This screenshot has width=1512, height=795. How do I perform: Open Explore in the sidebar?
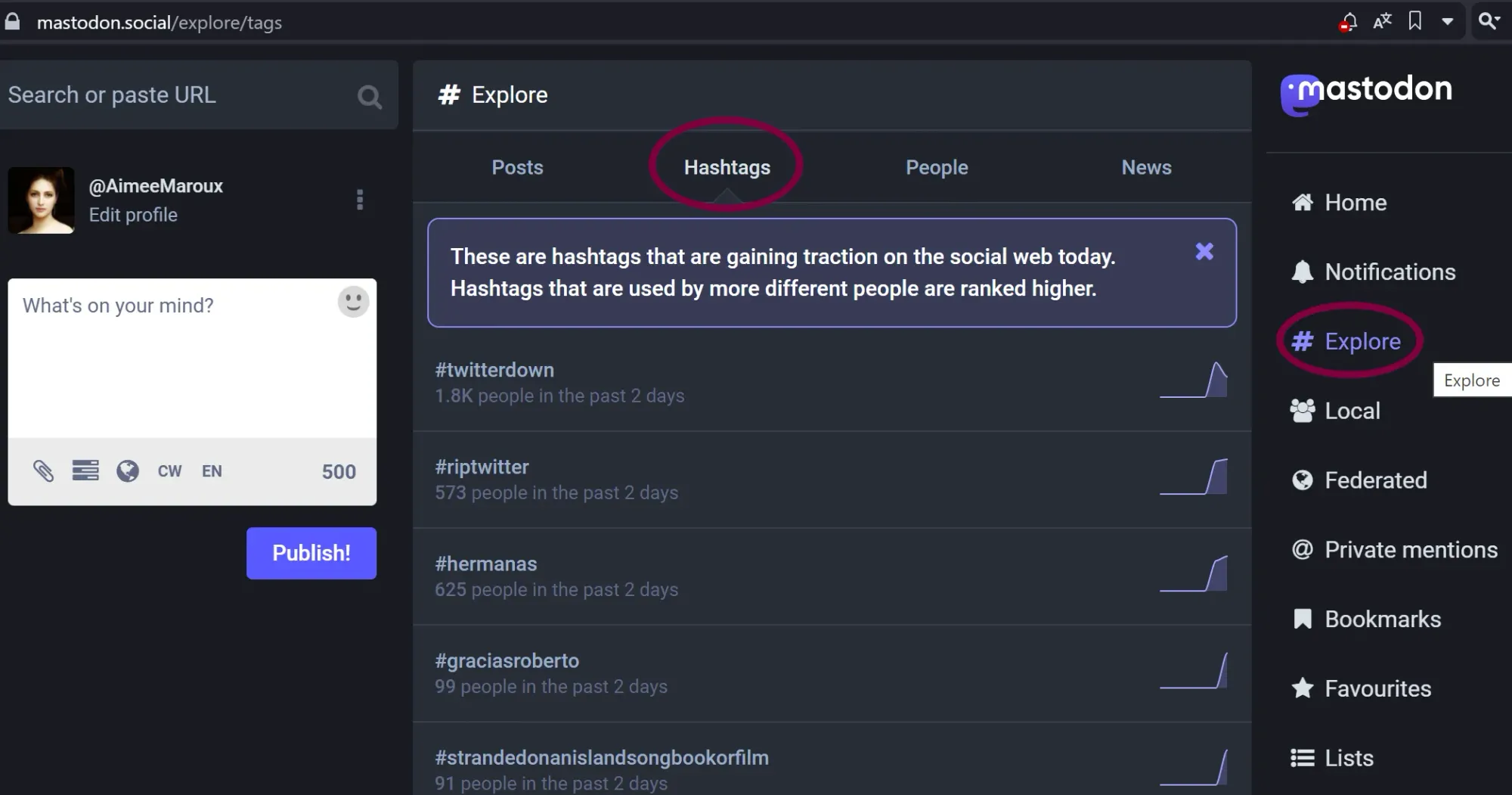pos(1346,342)
